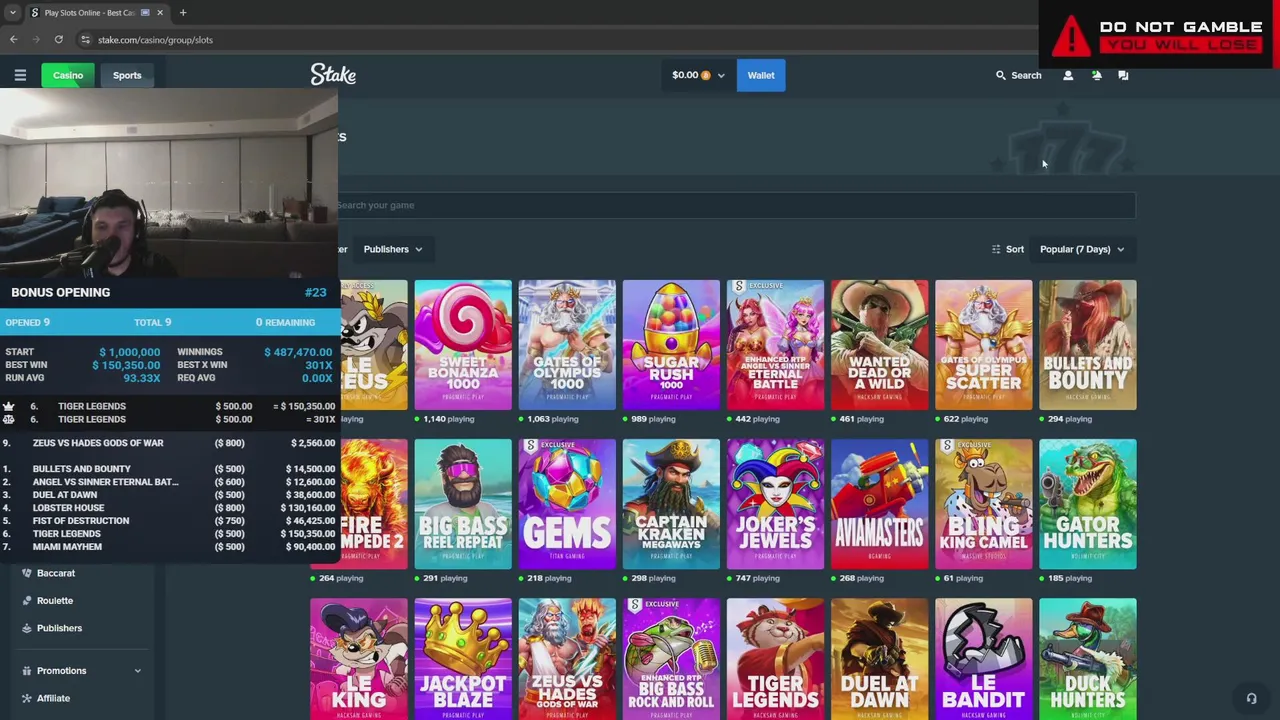Open Gates of Olympus 1000 game
This screenshot has height=720, width=1280.
coord(567,345)
